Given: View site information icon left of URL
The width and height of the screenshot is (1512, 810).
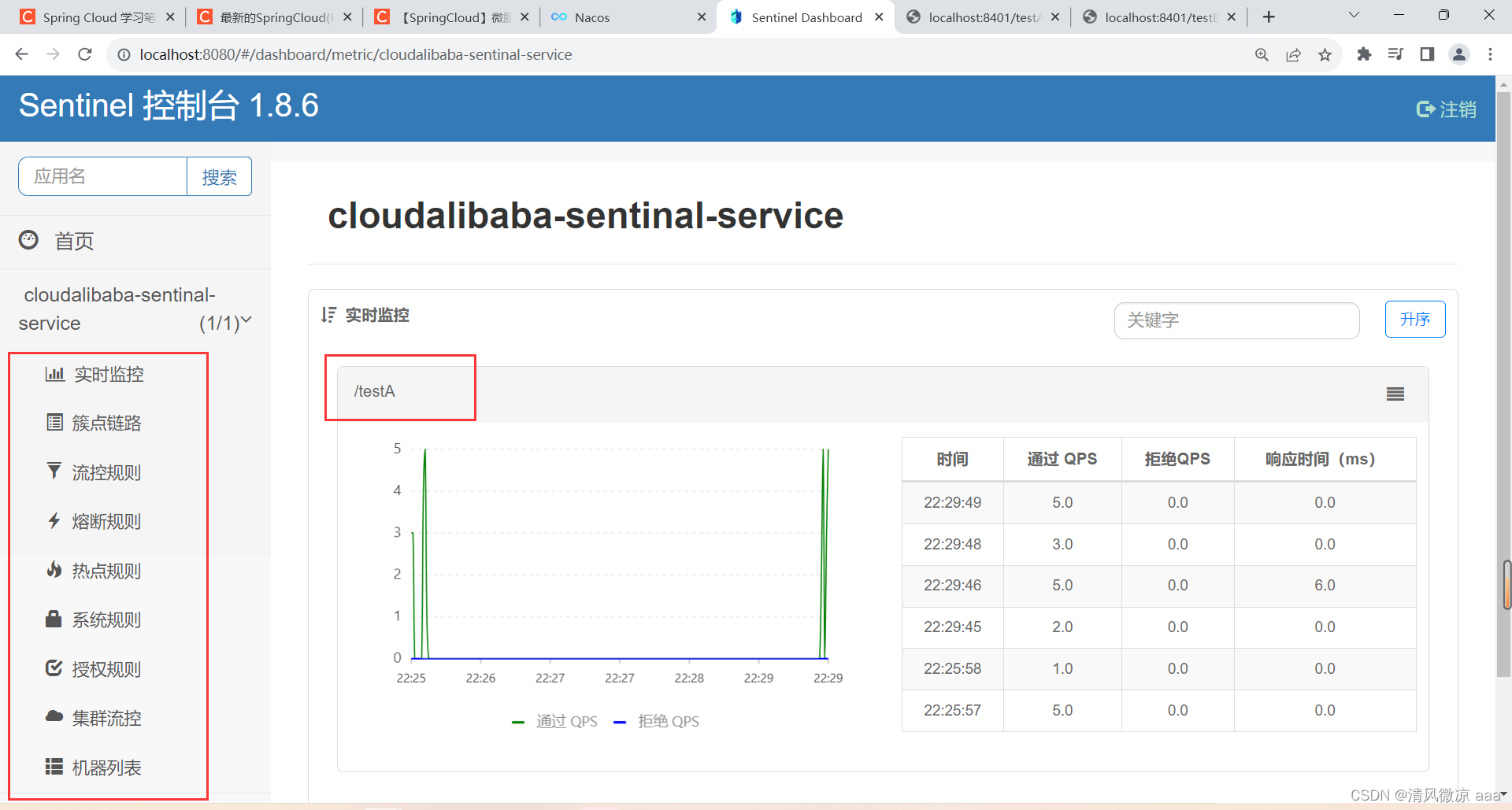Looking at the screenshot, I should tap(124, 54).
